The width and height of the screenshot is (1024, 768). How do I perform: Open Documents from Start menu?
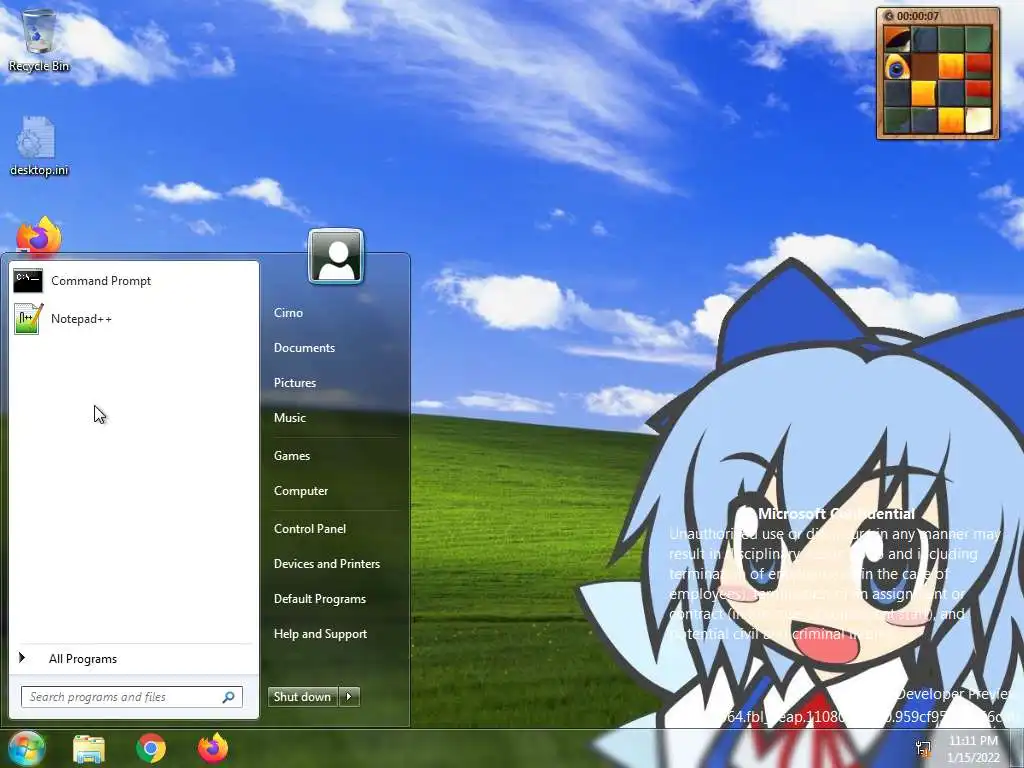[304, 348]
